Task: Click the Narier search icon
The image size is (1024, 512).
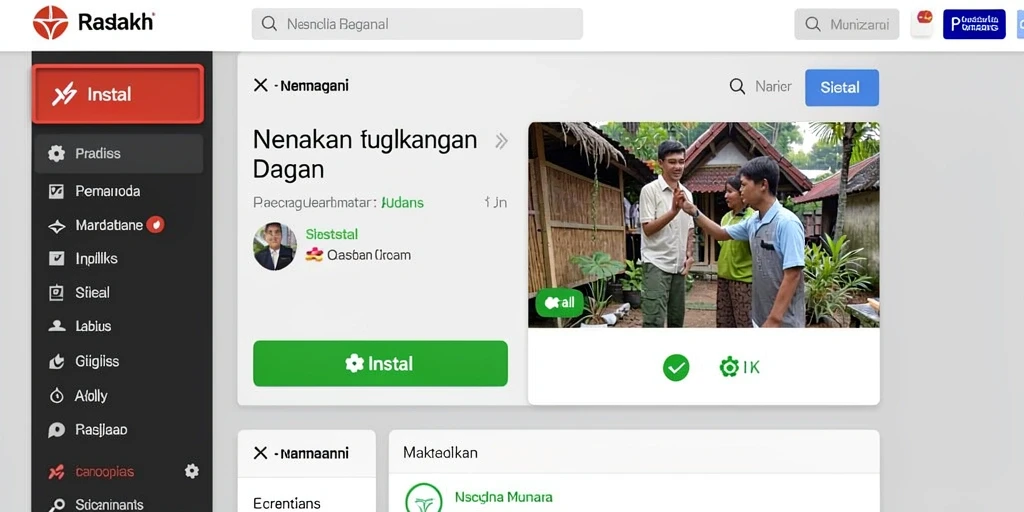Action: (737, 86)
